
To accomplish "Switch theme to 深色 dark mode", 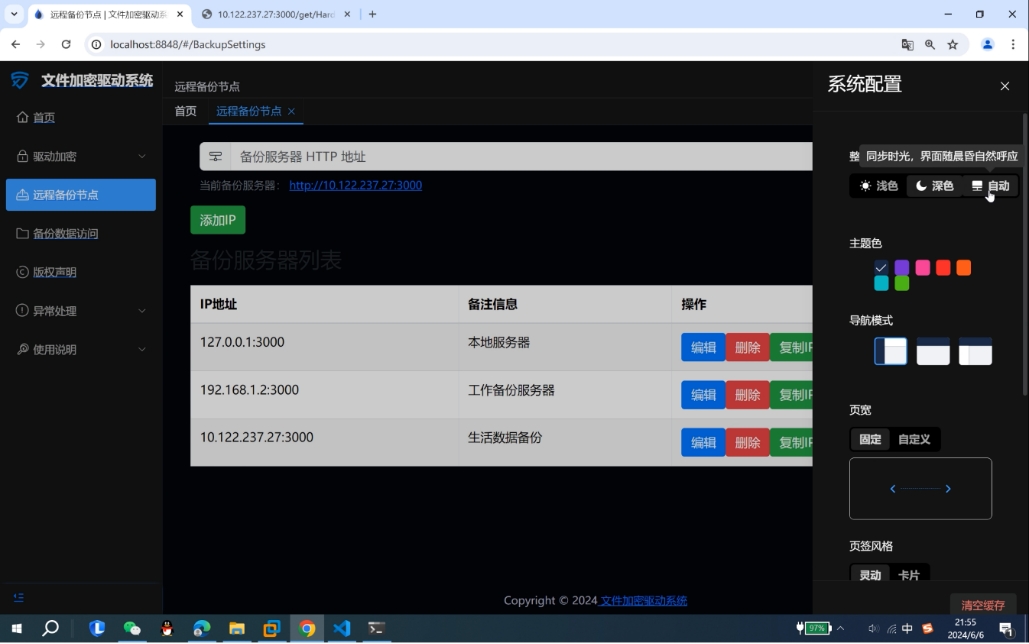I will (934, 186).
